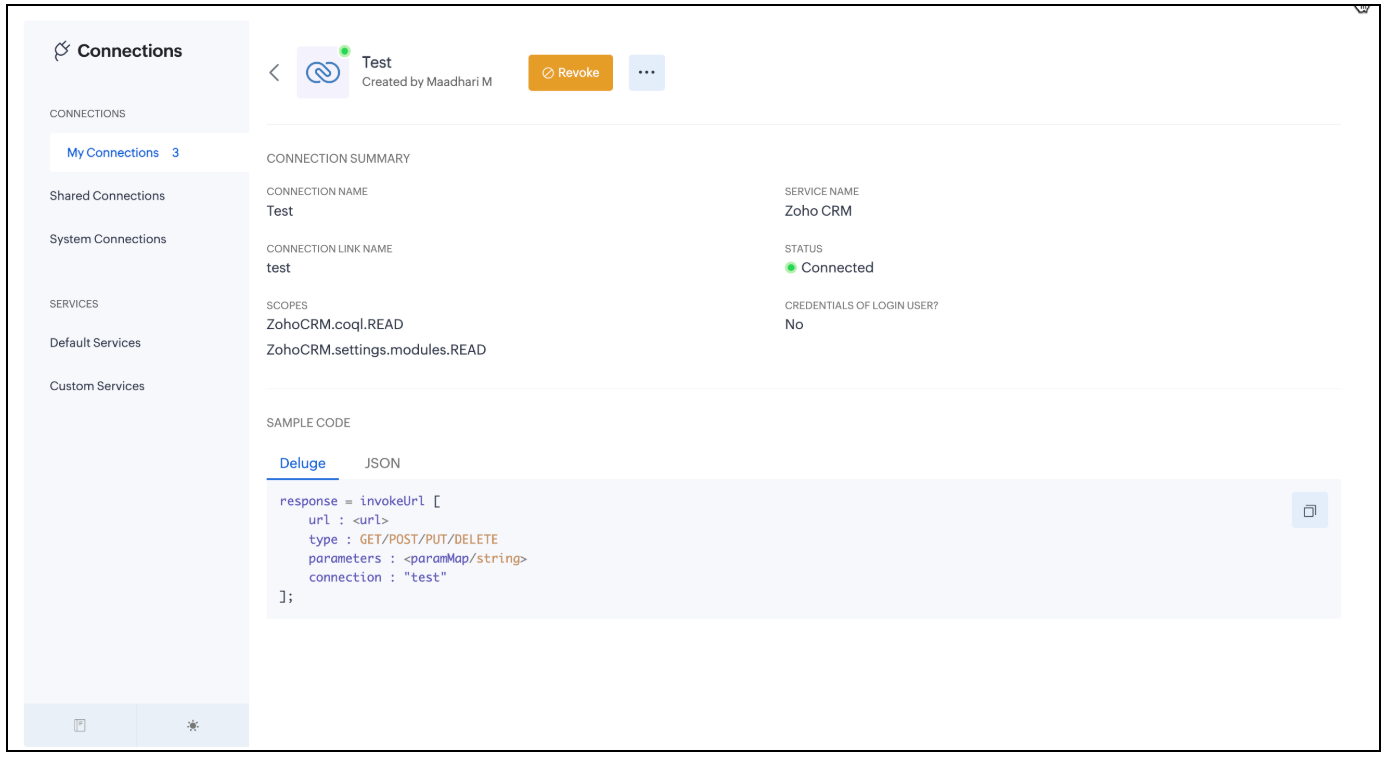Click the parameters paramMap/string code line
The width and height of the screenshot is (1384, 760).
pos(418,559)
